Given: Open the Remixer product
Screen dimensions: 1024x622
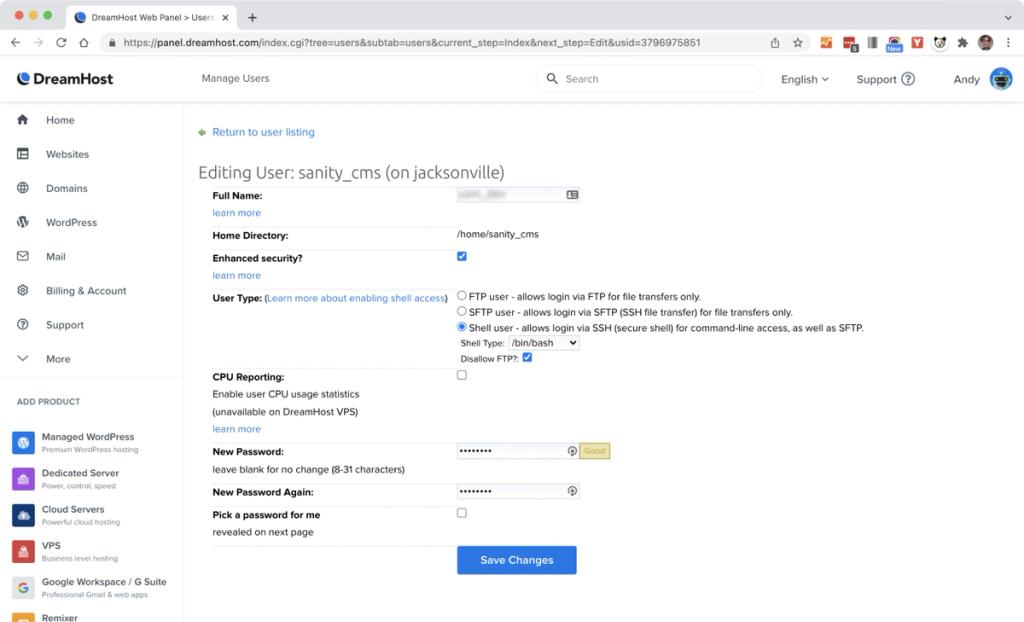Looking at the screenshot, I should (x=59, y=617).
